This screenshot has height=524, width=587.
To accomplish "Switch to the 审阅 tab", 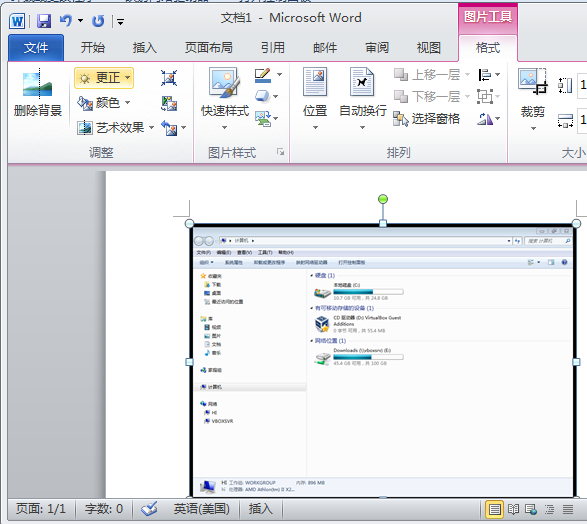I will pos(377,48).
